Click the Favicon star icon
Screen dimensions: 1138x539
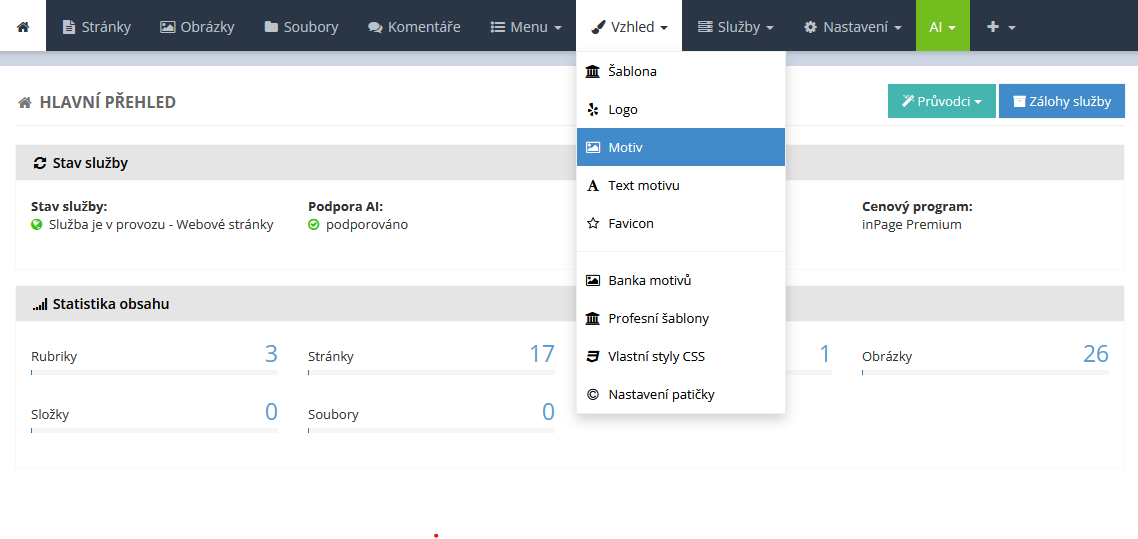pos(593,223)
